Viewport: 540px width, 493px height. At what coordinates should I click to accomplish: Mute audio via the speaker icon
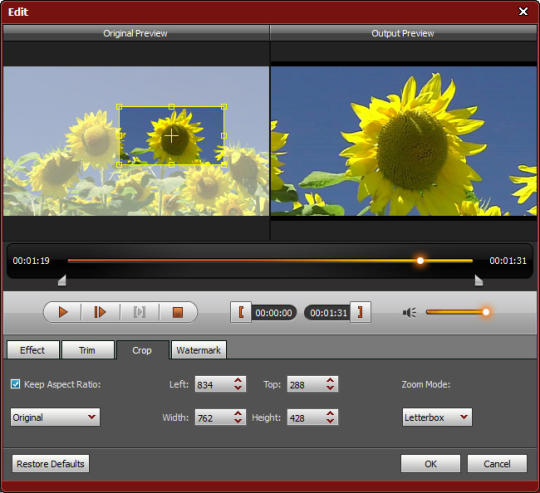[x=409, y=312]
